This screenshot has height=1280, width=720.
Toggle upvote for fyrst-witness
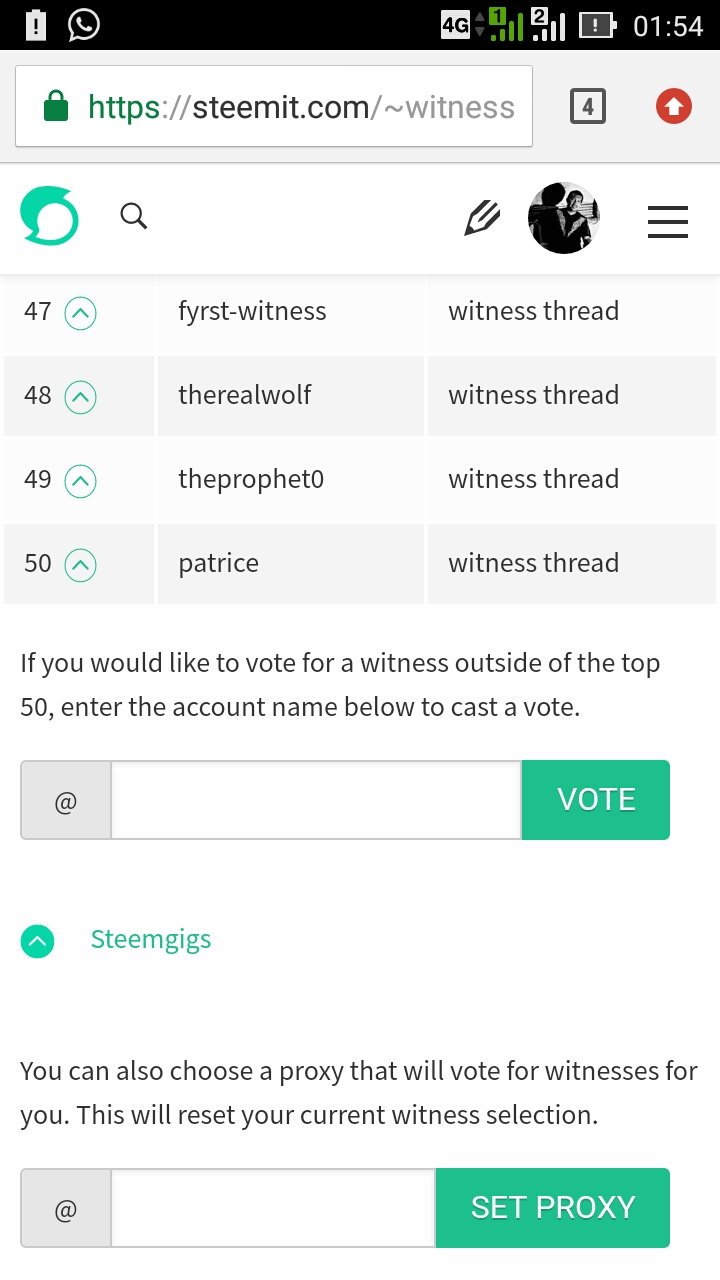click(x=80, y=315)
